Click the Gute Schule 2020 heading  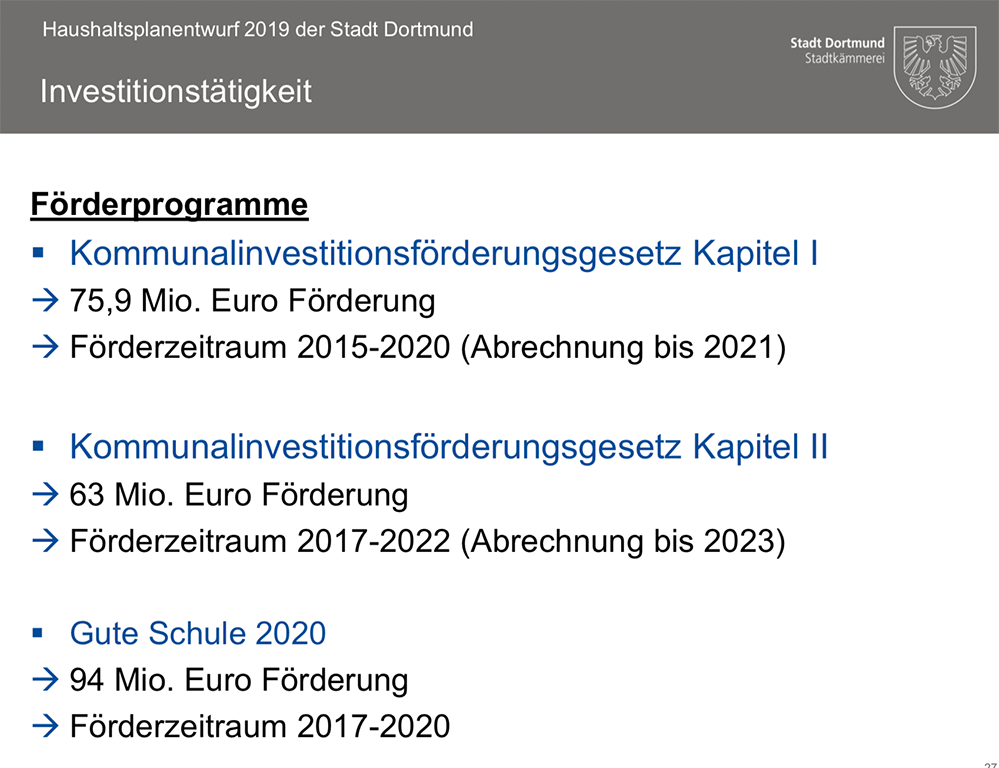(198, 633)
